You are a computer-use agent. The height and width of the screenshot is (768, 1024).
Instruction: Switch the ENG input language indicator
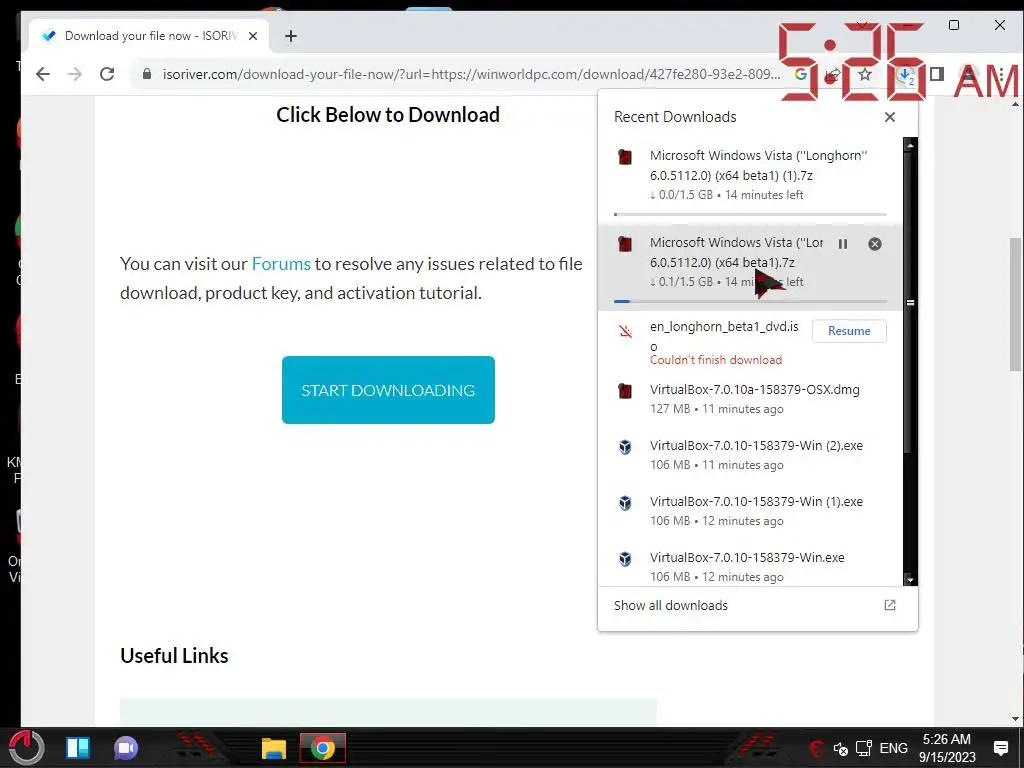click(x=893, y=748)
